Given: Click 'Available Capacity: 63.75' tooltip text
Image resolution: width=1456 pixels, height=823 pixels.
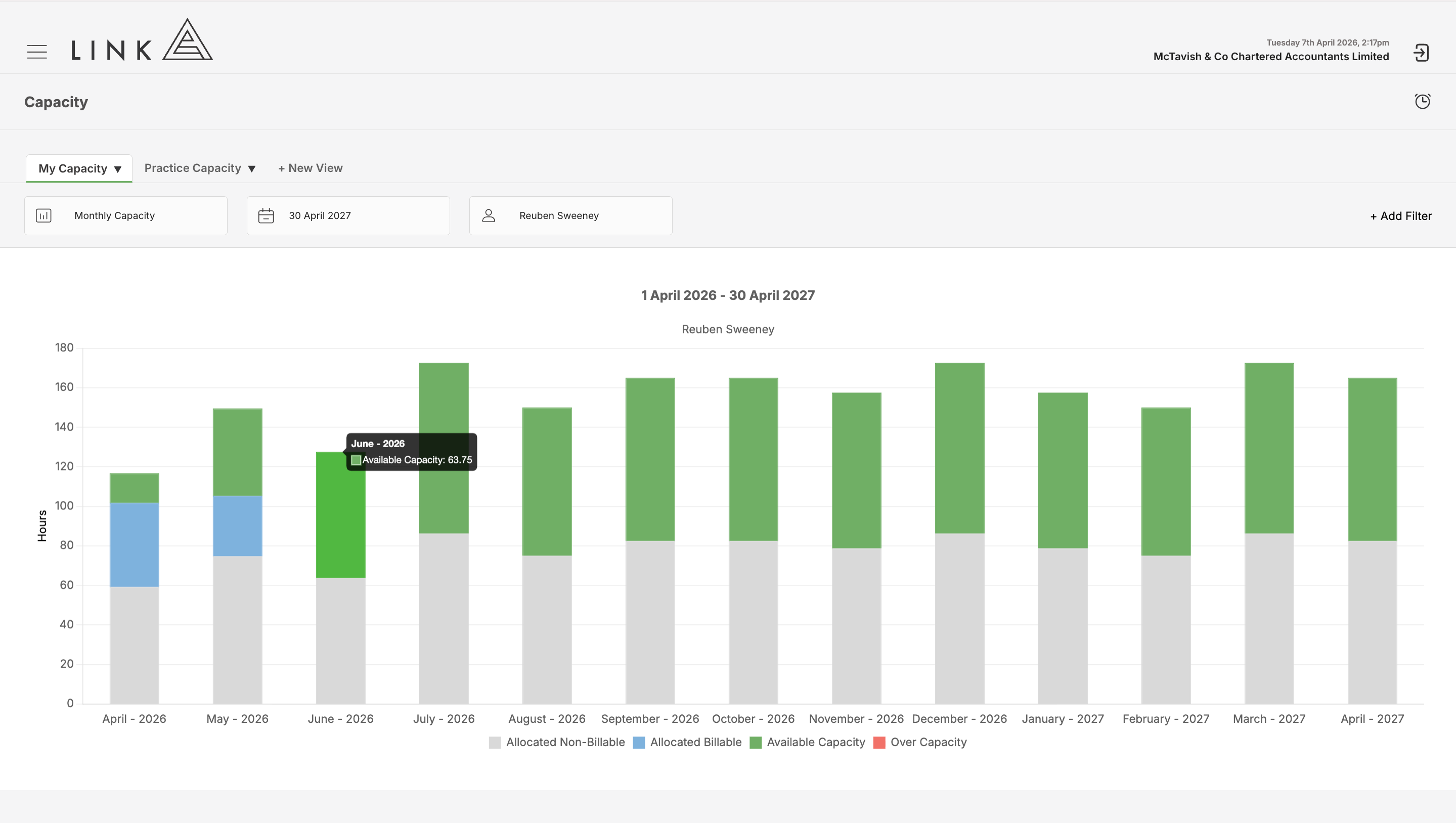Looking at the screenshot, I should point(417,460).
